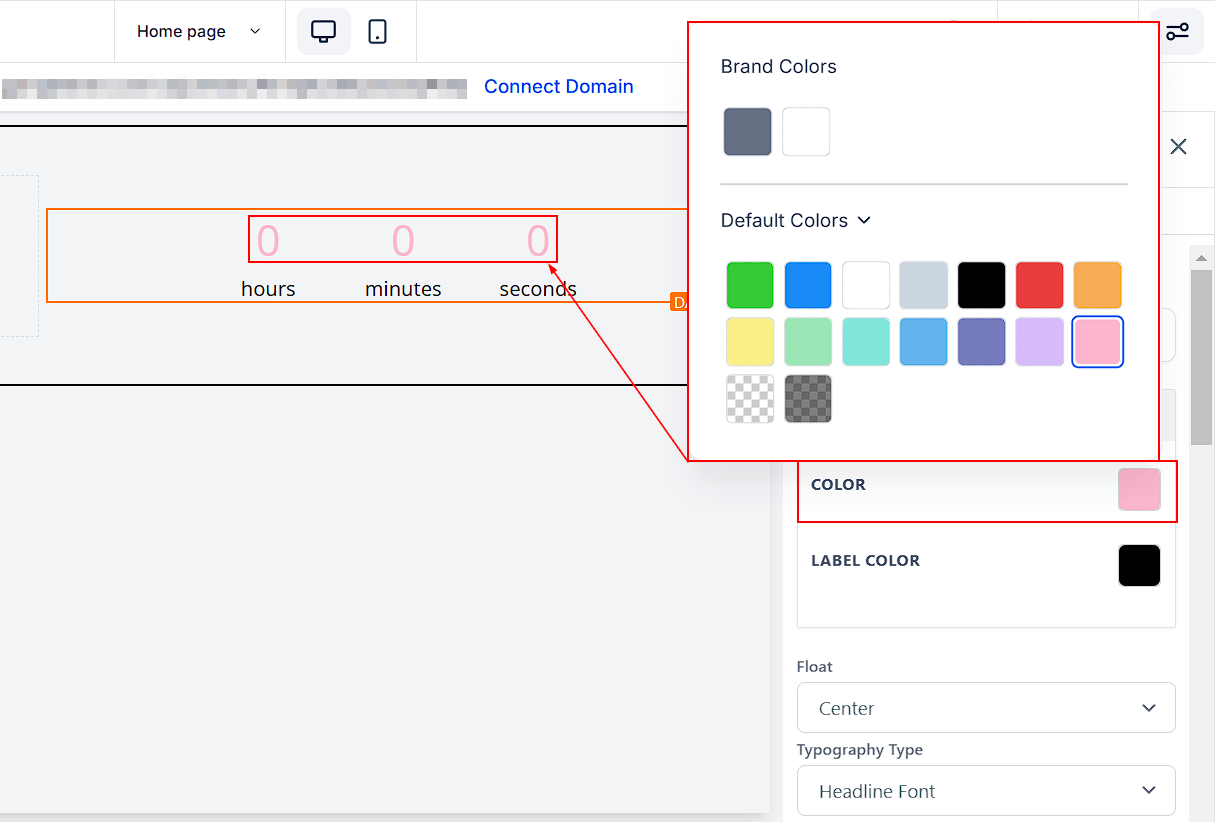Open the COLOR pink swatch picker
This screenshot has height=822, width=1215.
tap(1139, 490)
